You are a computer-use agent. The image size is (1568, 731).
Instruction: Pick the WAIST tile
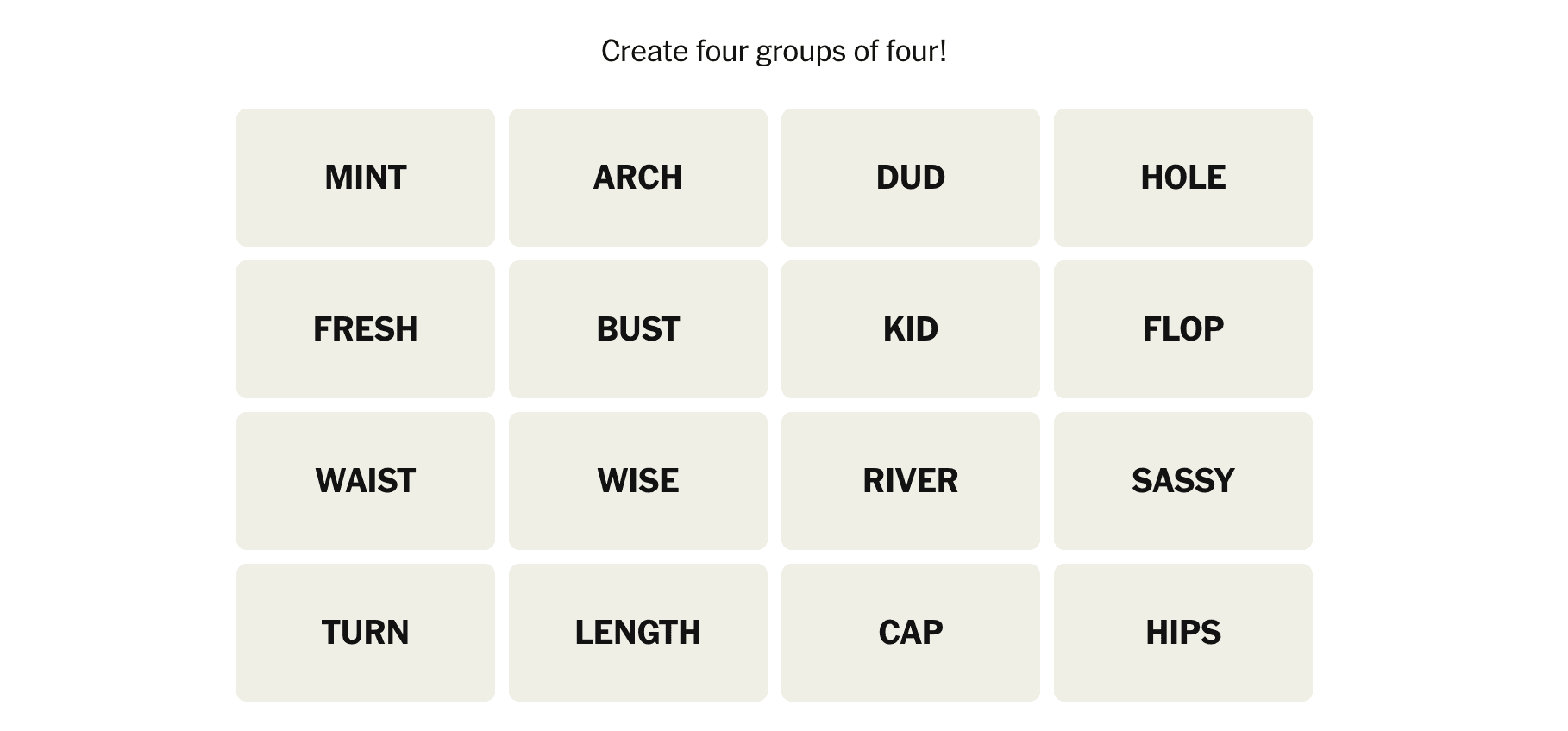tap(366, 481)
